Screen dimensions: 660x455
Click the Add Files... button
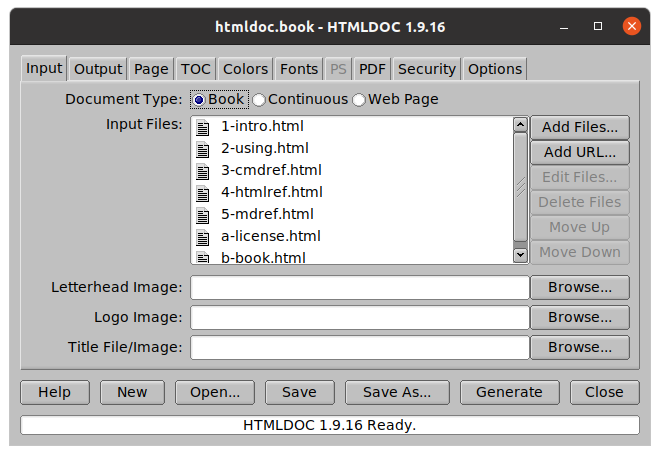coord(580,127)
